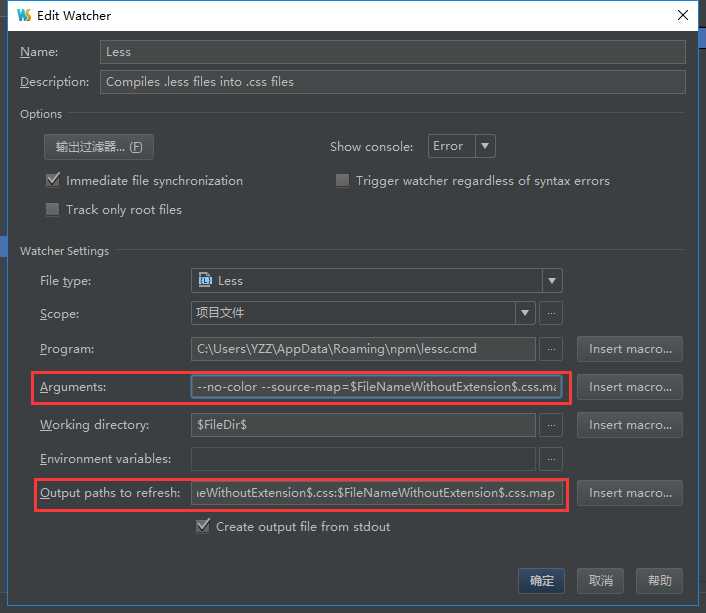The height and width of the screenshot is (613, 706).
Task: Open help with the 帮助 button
Action: (x=659, y=581)
